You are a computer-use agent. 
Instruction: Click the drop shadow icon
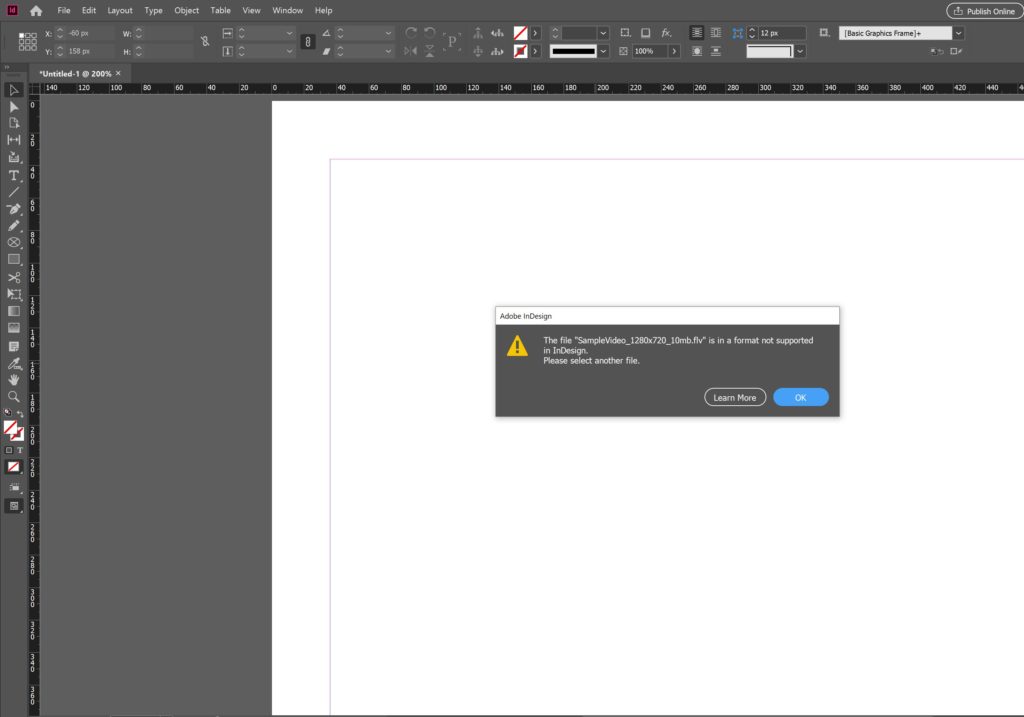click(x=645, y=33)
